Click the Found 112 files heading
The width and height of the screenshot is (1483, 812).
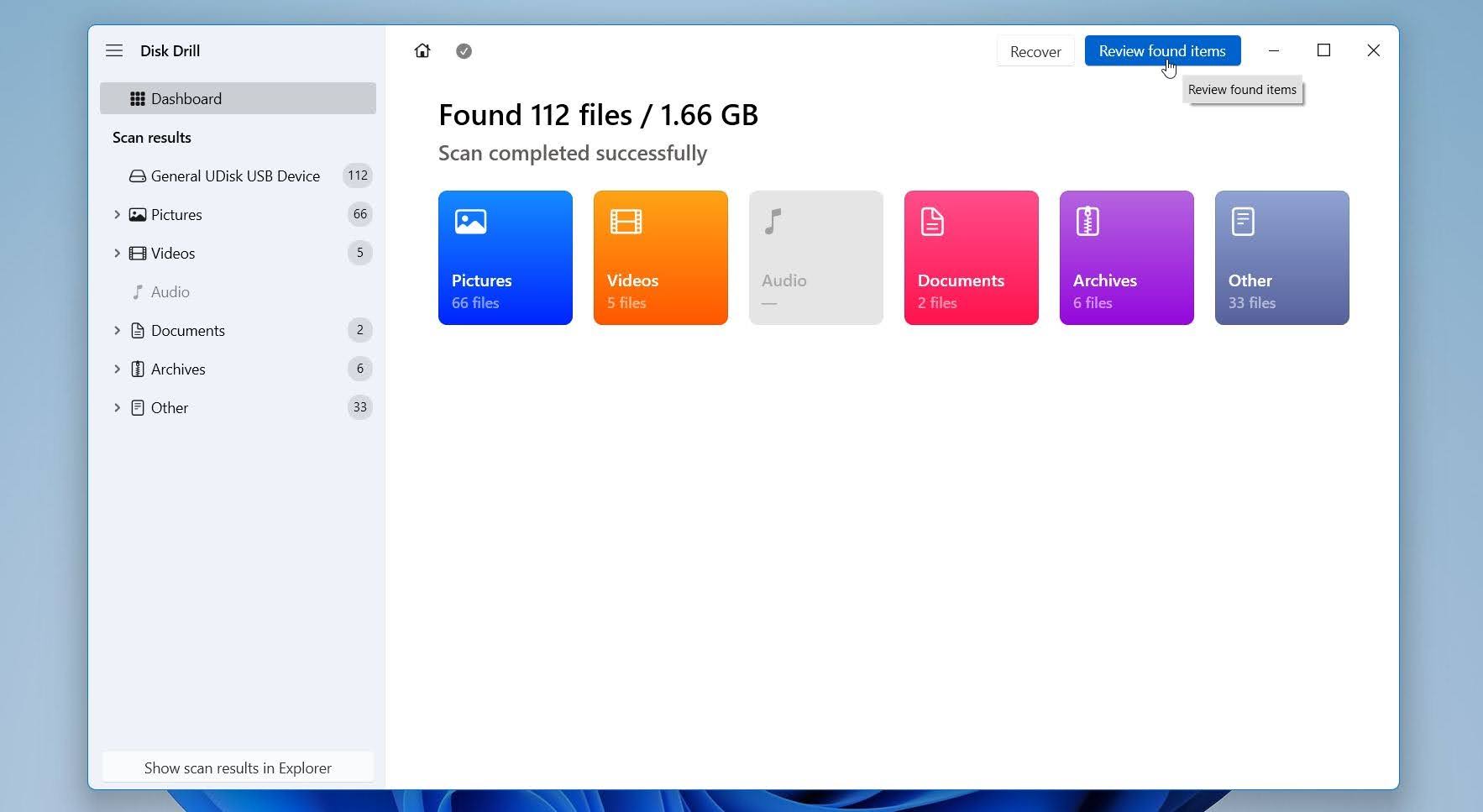point(598,115)
